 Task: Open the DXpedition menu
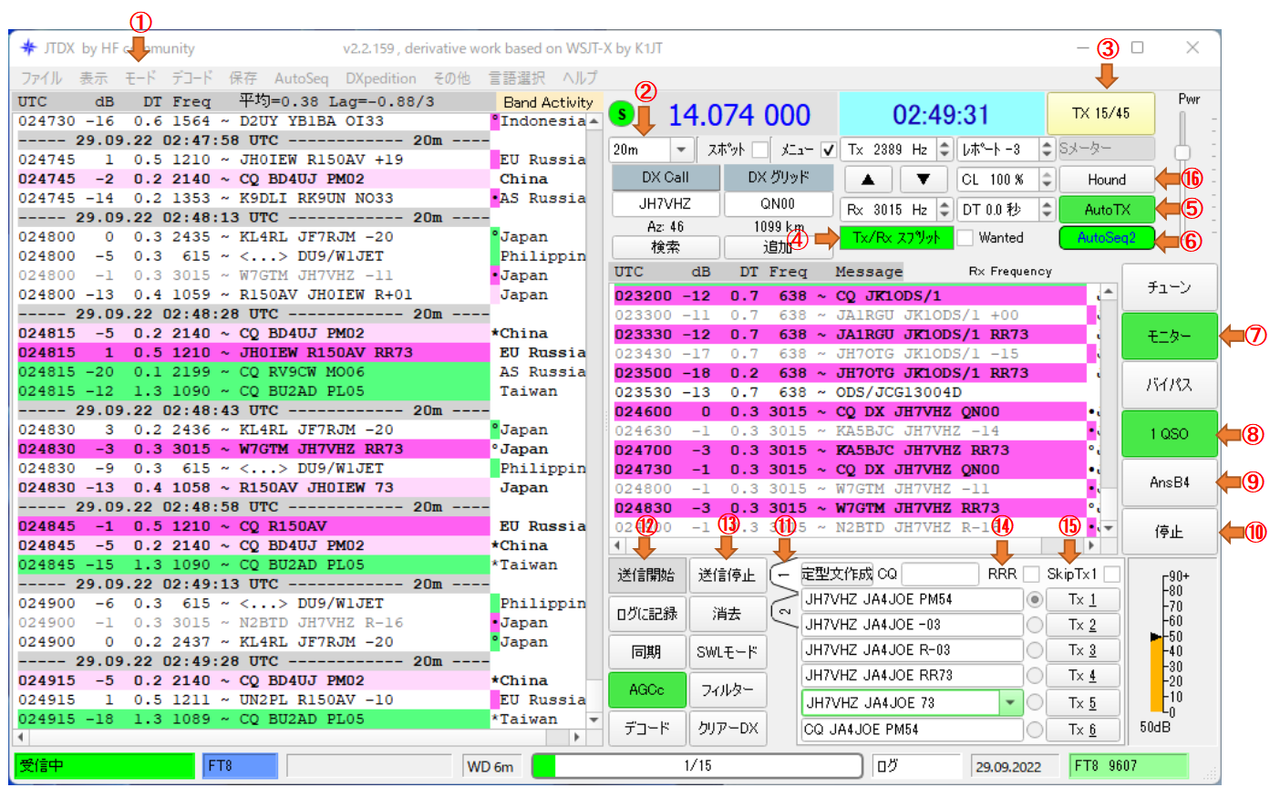click(x=381, y=78)
